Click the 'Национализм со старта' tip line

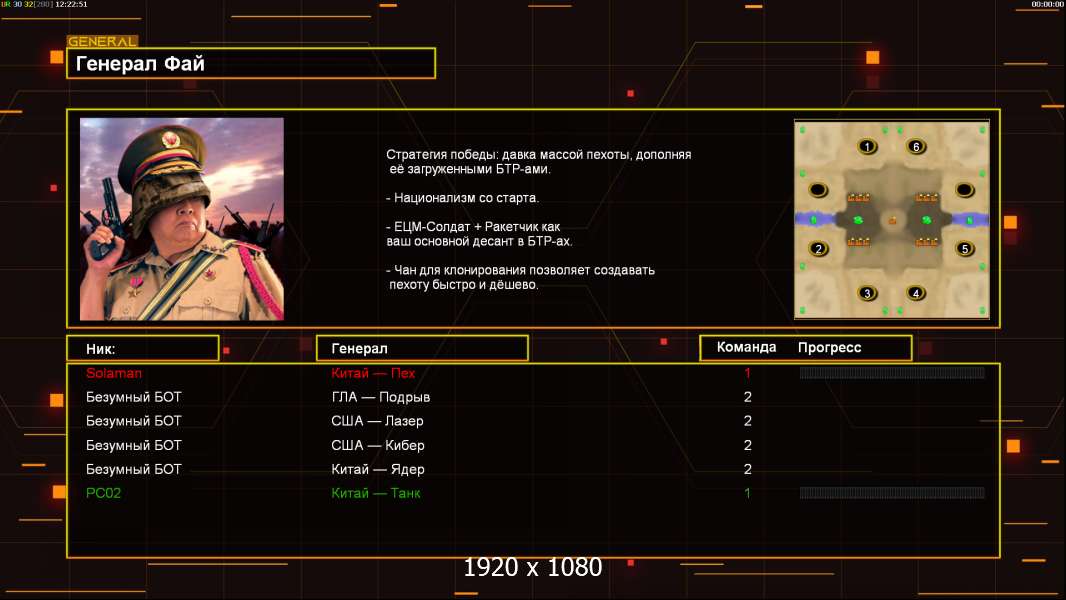point(462,198)
